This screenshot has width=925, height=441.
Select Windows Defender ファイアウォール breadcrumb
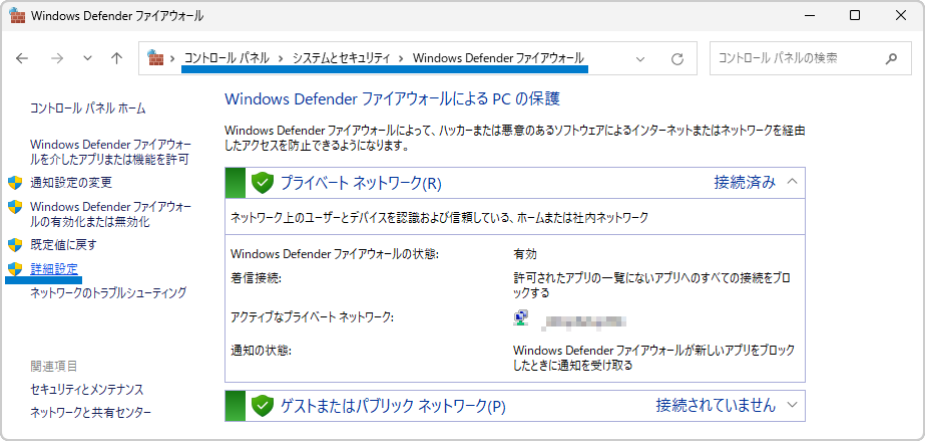498,58
